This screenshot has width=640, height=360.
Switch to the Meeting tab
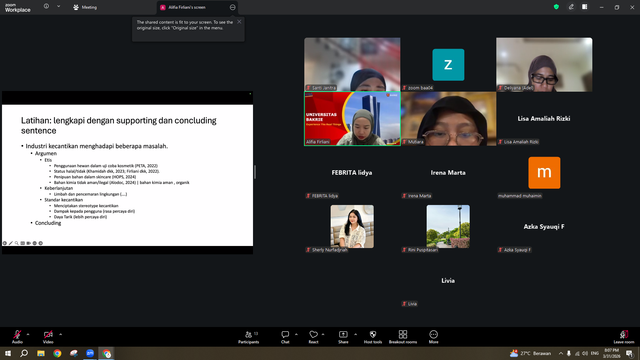(x=85, y=7)
